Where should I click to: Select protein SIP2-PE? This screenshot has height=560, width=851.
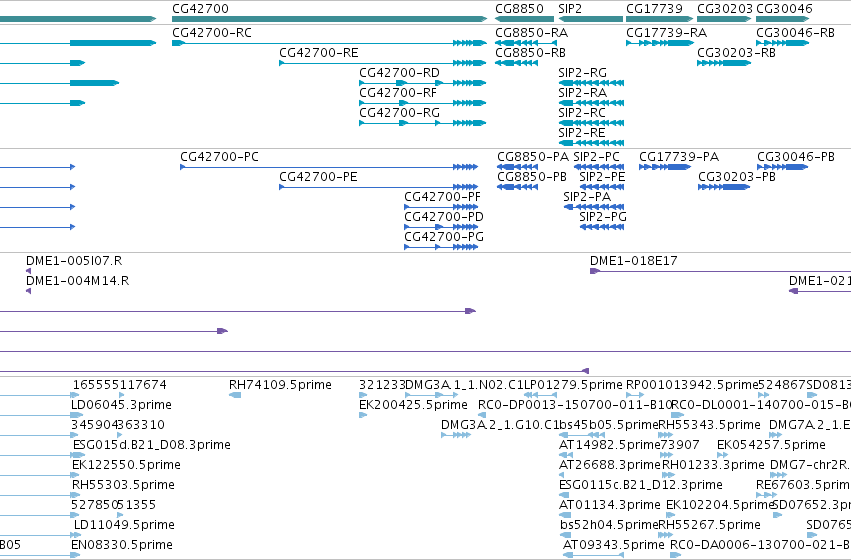[602, 187]
